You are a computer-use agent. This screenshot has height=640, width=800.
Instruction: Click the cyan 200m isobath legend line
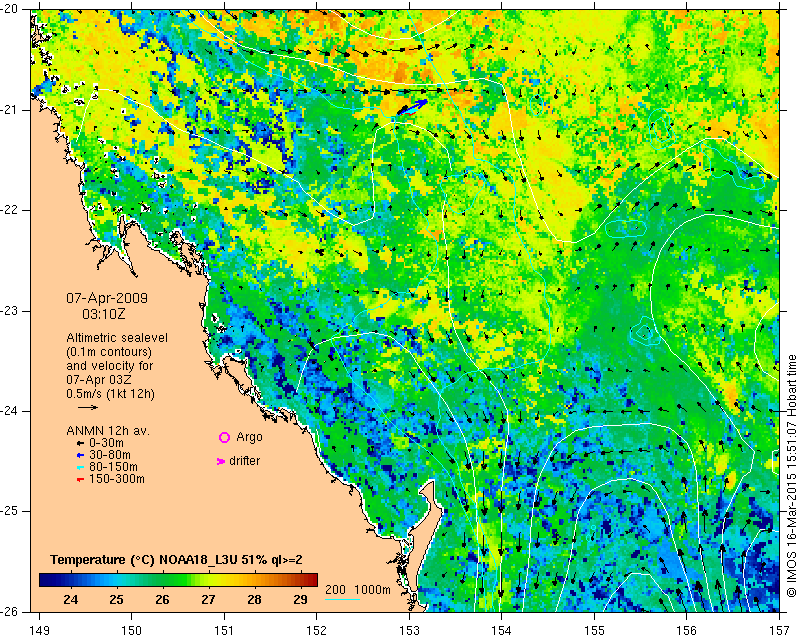point(342,599)
